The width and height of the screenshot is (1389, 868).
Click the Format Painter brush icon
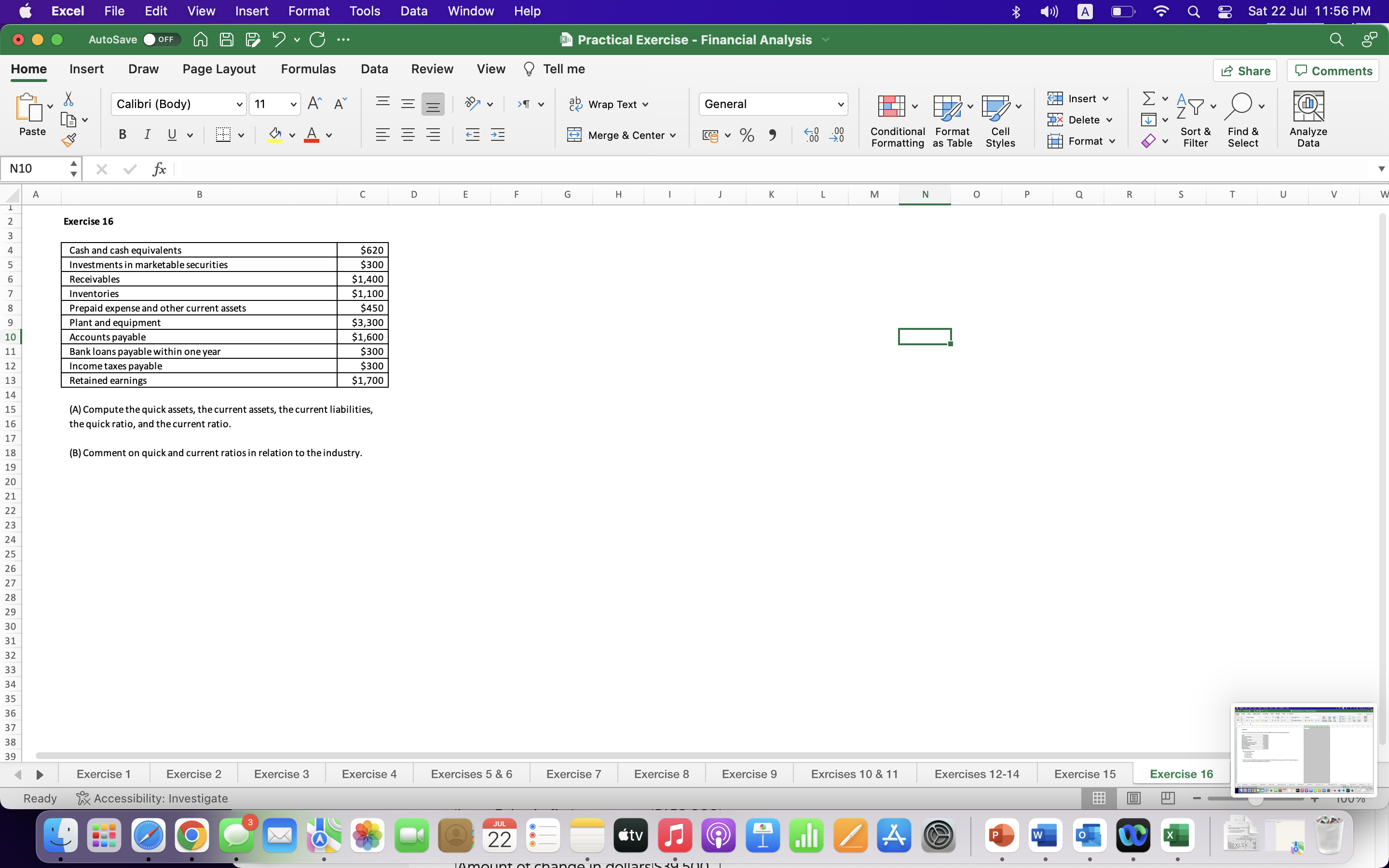pos(69,139)
